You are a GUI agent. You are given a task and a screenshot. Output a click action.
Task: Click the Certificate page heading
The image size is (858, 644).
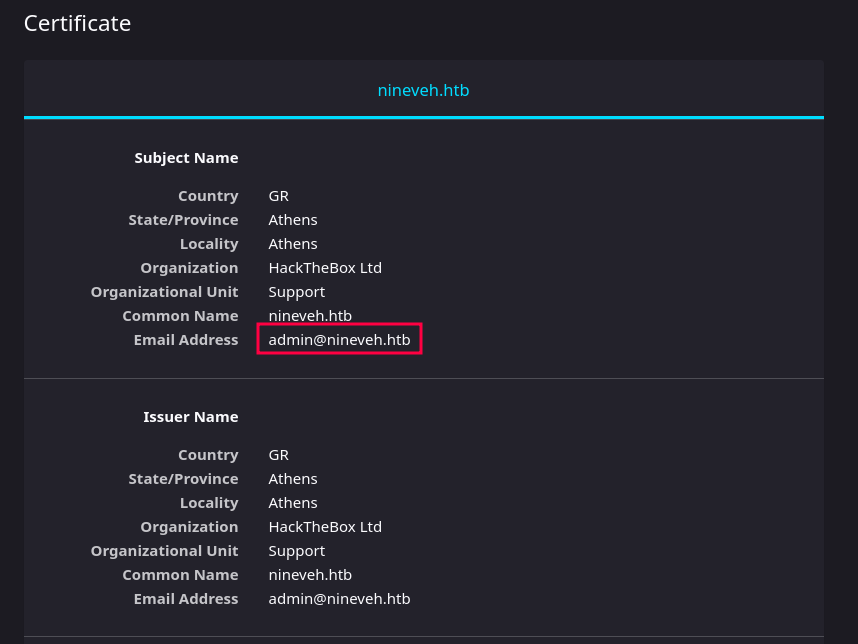click(77, 23)
